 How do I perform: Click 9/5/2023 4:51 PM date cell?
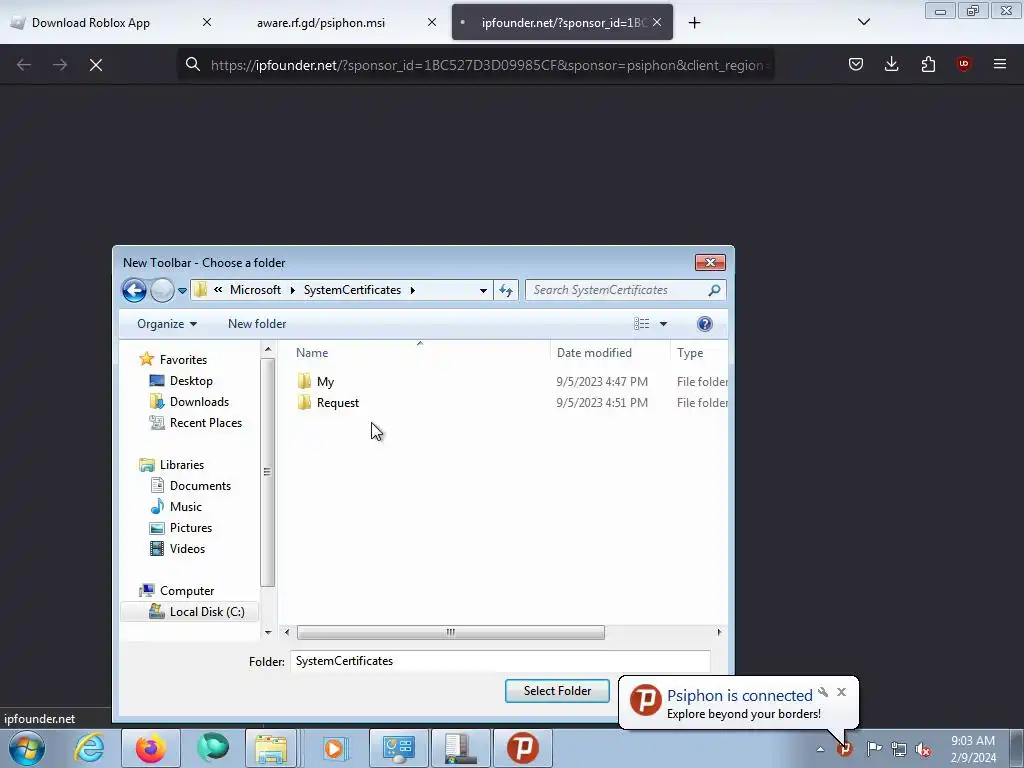pos(602,403)
